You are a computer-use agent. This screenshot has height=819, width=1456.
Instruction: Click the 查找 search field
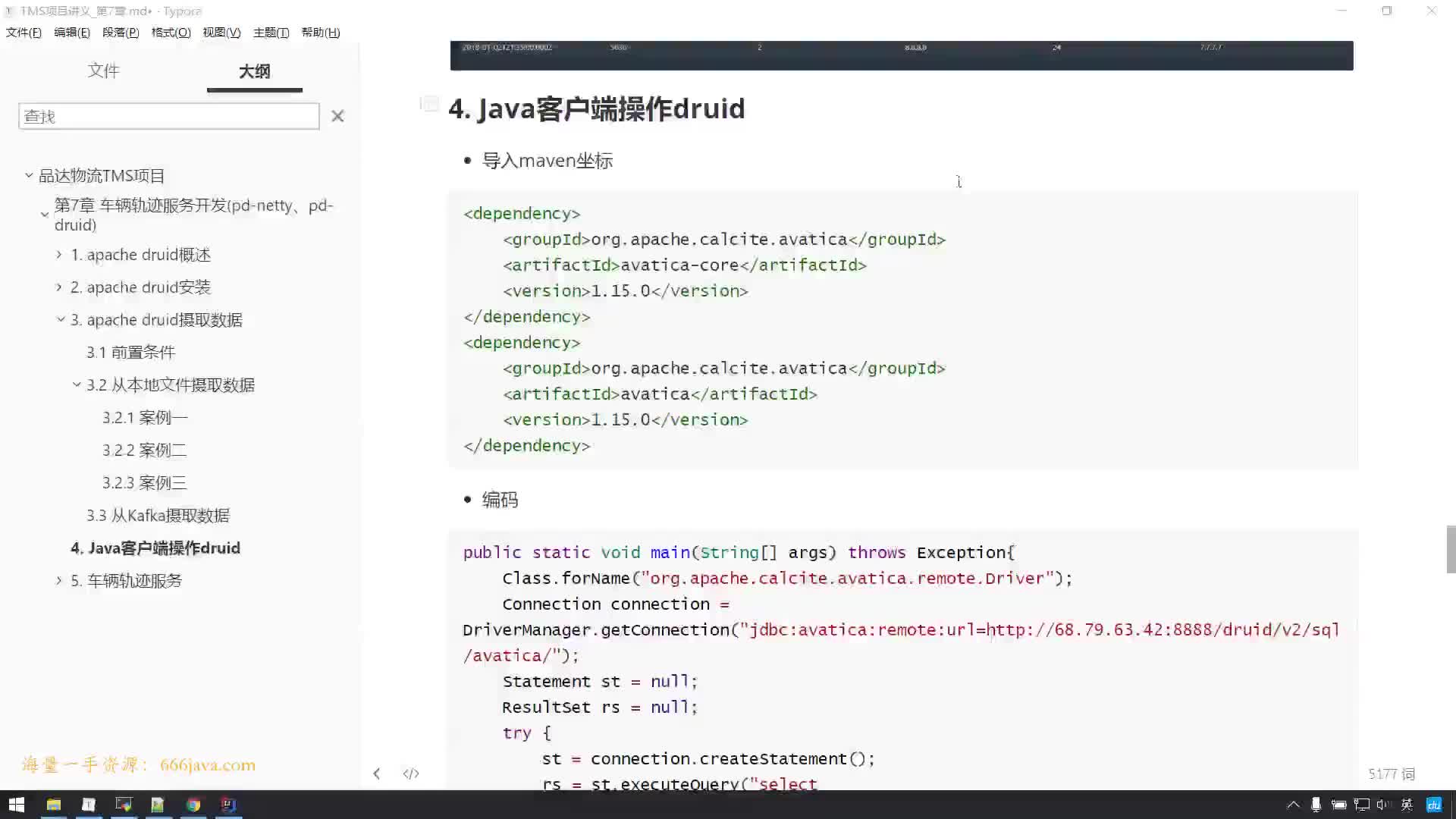coord(168,116)
